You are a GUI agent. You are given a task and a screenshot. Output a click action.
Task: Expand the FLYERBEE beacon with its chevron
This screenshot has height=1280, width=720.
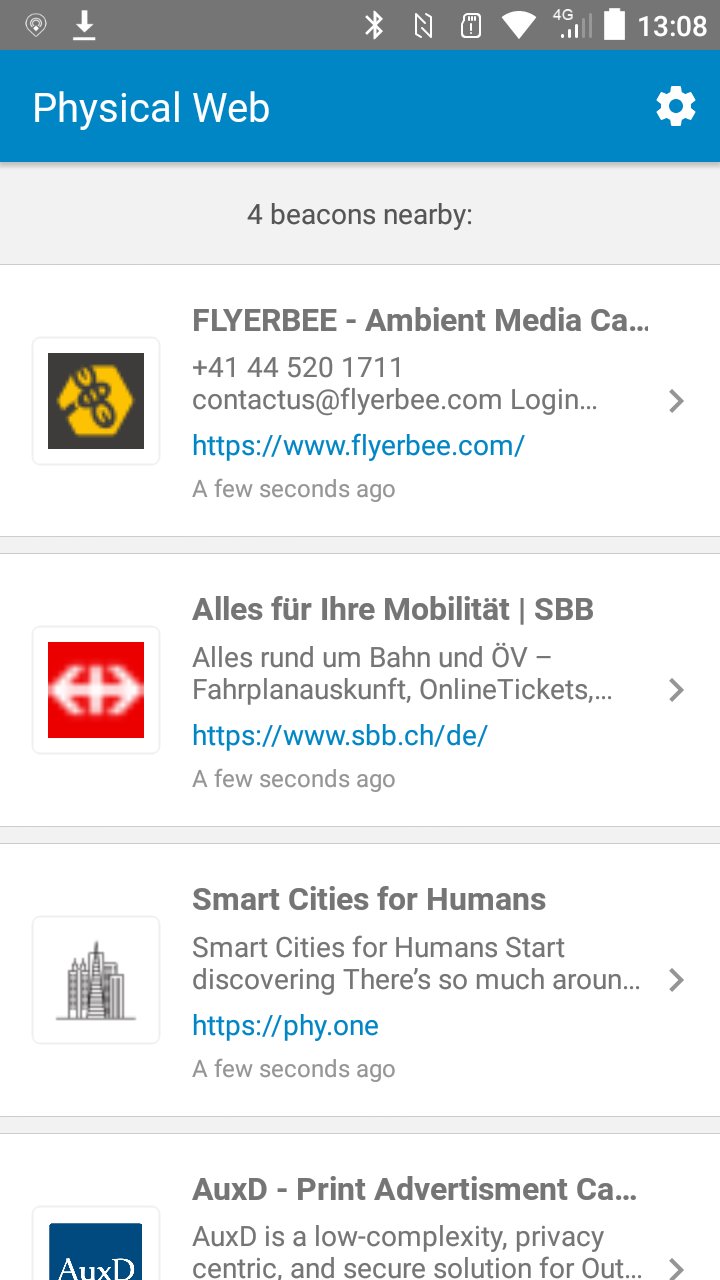pyautogui.click(x=676, y=400)
